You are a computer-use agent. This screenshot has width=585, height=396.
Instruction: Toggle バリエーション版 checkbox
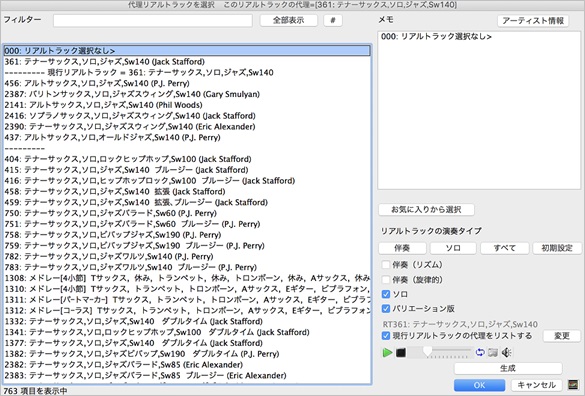pyautogui.click(x=386, y=309)
